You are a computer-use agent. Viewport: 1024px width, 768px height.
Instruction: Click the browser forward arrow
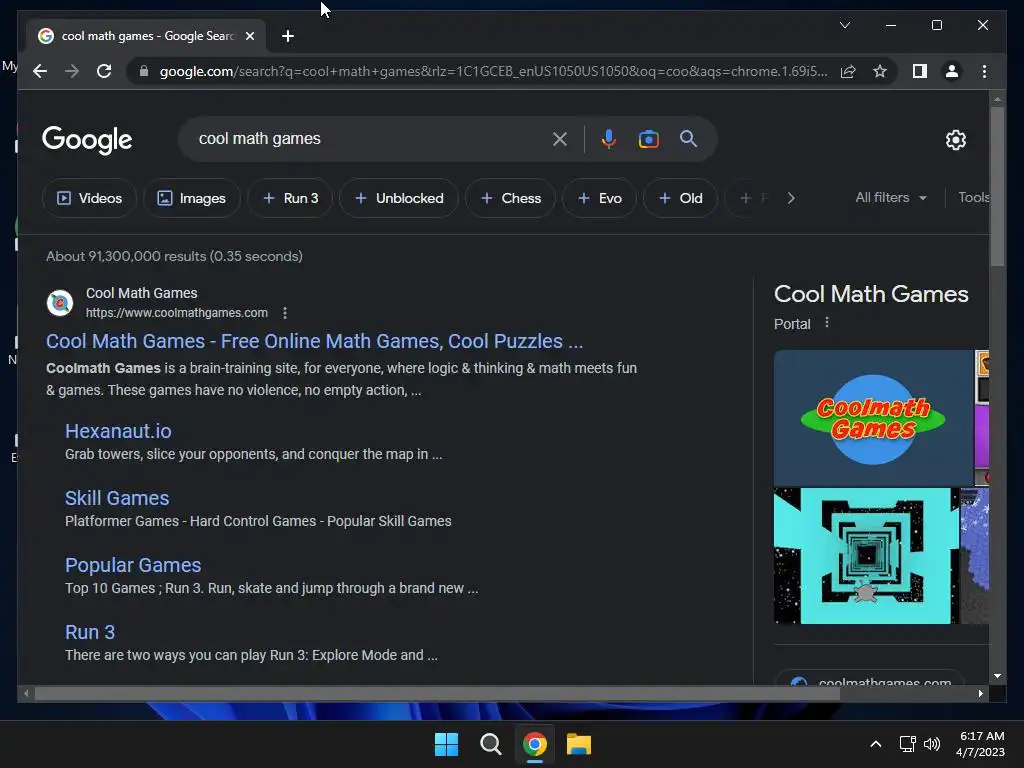click(x=72, y=71)
